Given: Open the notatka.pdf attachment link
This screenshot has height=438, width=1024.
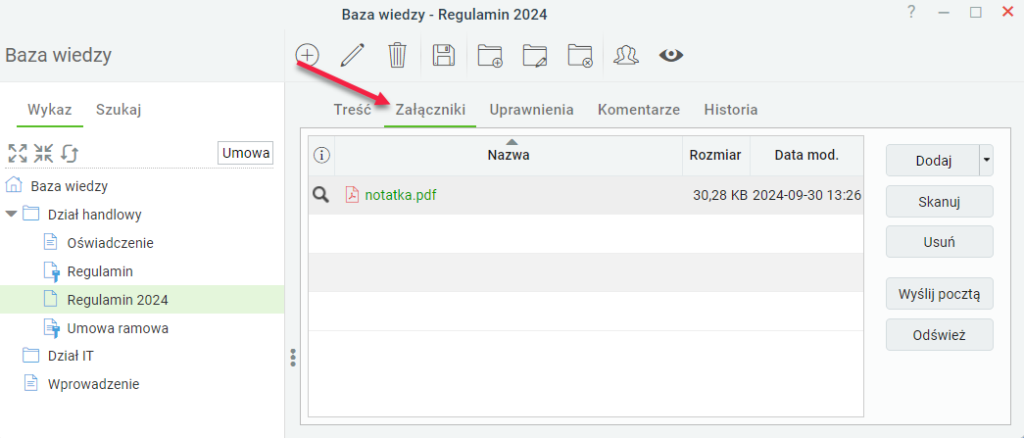Looking at the screenshot, I should pyautogui.click(x=400, y=195).
